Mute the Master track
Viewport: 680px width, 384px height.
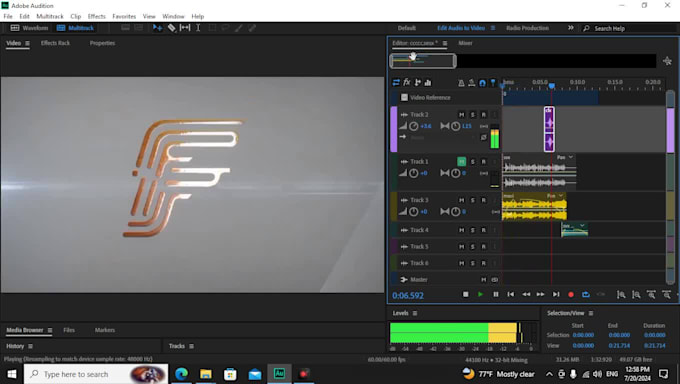[x=484, y=280]
